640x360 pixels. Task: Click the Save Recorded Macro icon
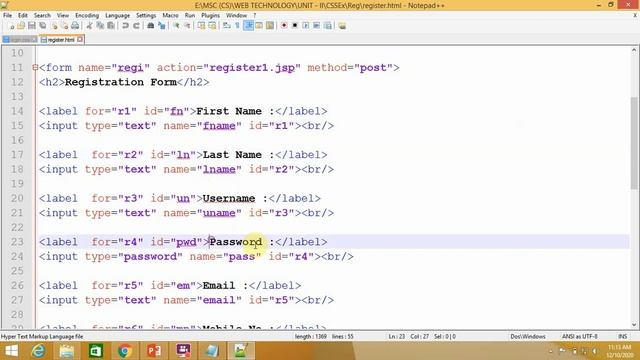point(327,26)
